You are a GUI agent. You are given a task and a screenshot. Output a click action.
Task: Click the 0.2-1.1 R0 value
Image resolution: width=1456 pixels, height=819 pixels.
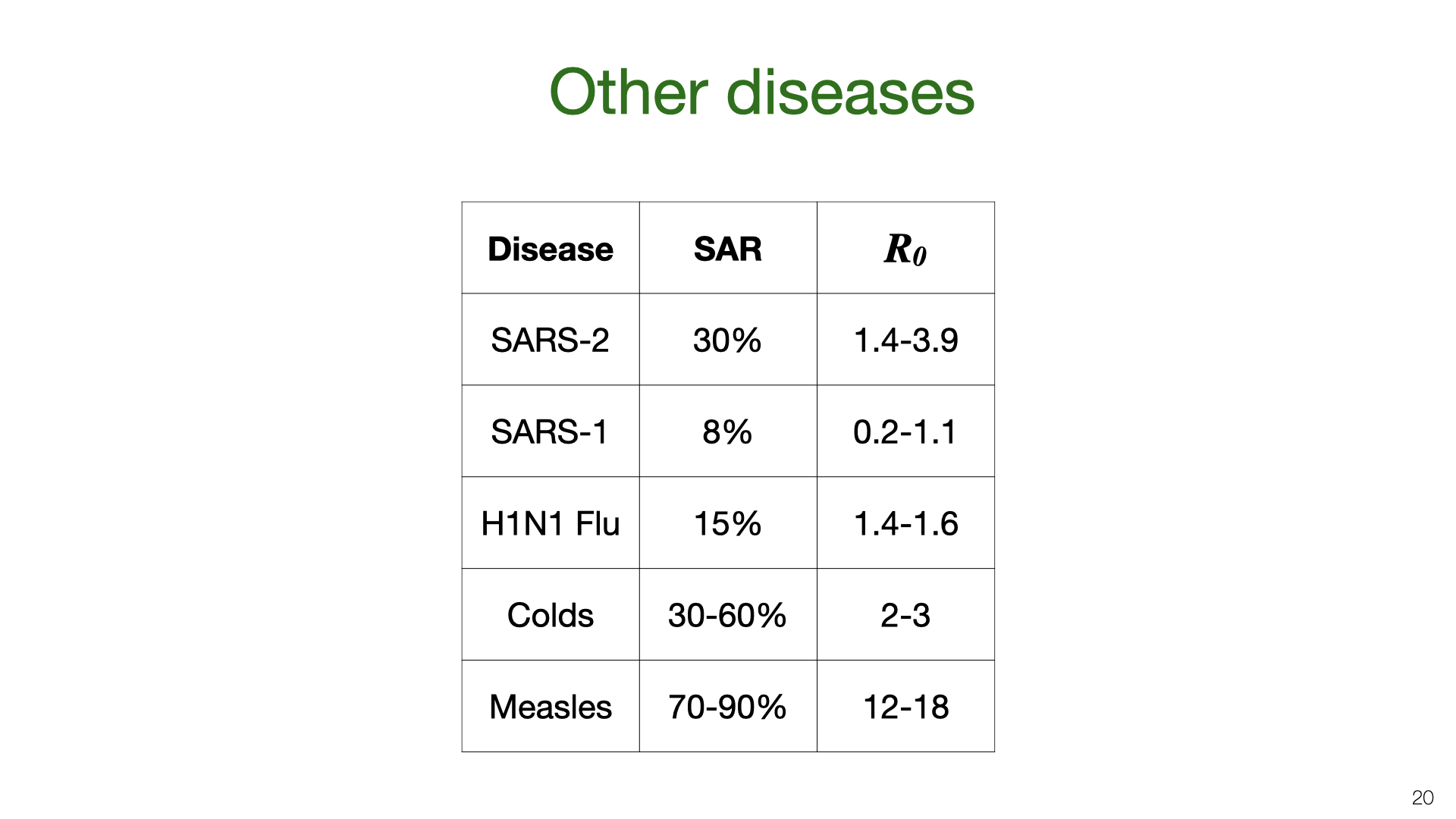point(905,431)
